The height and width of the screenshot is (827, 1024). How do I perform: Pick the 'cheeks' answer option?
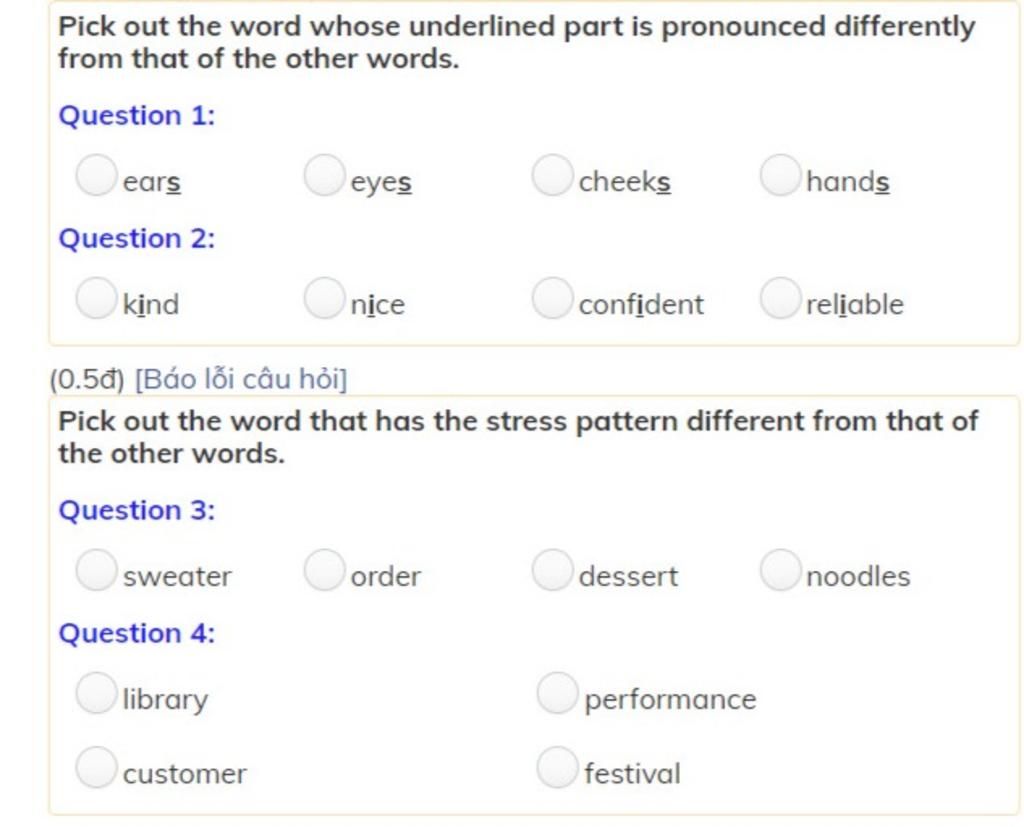[552, 175]
